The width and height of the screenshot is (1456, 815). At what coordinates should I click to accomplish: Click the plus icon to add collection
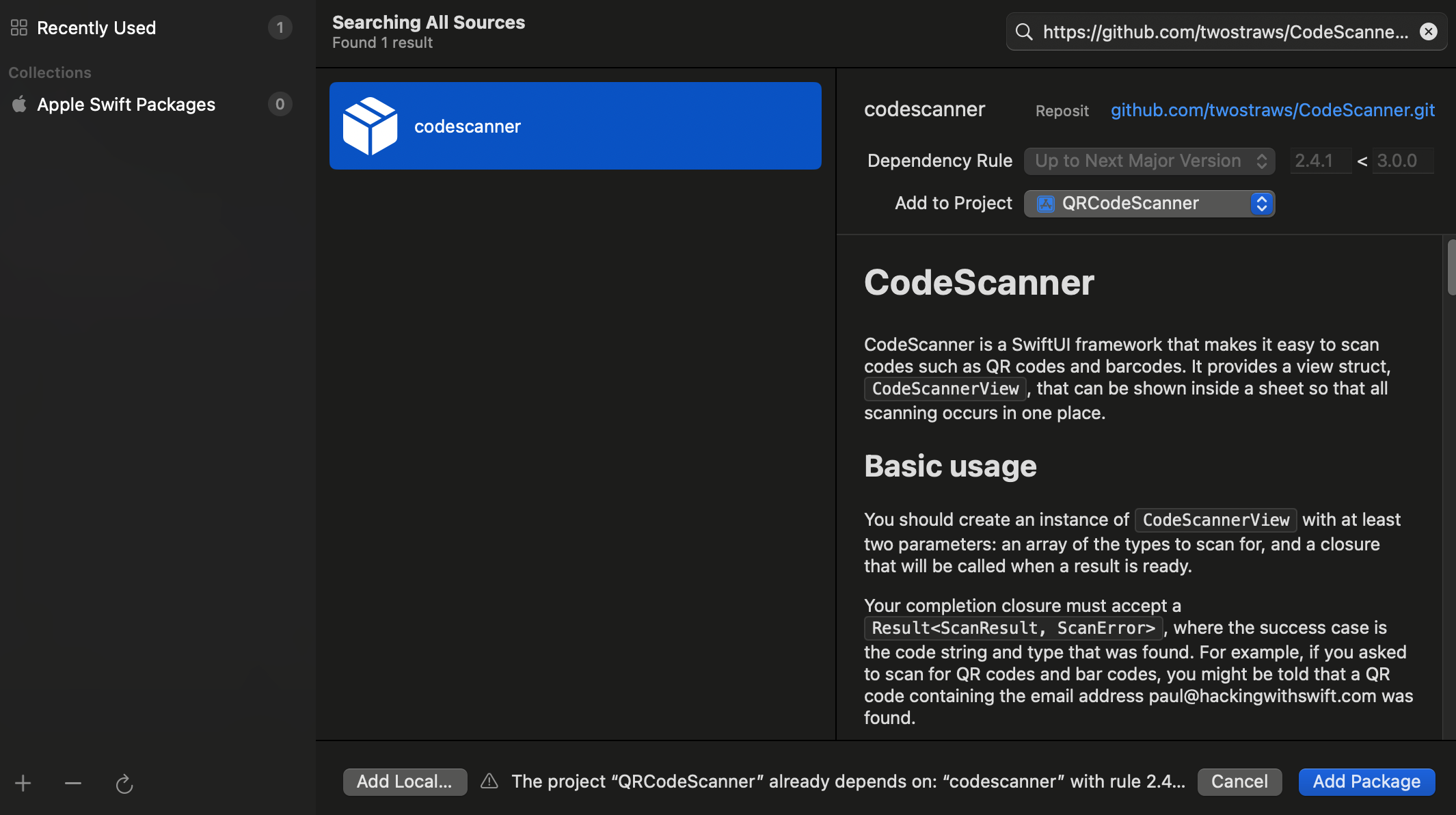tap(23, 783)
